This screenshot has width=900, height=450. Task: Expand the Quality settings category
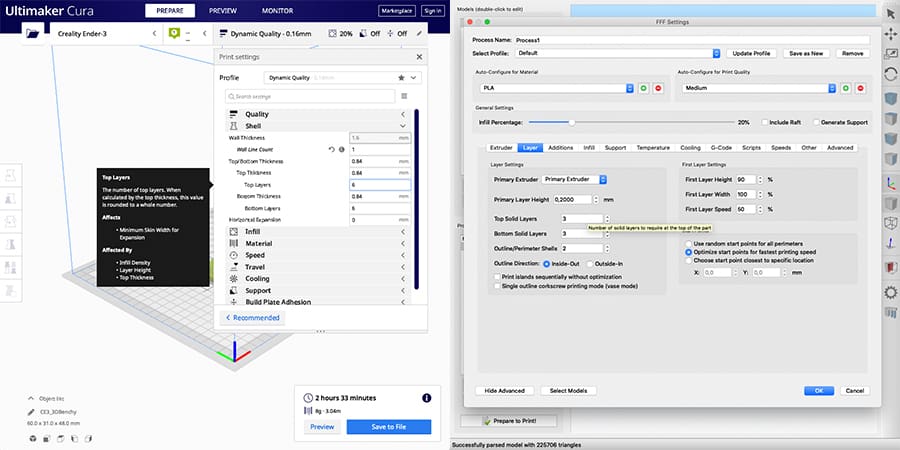coord(319,114)
